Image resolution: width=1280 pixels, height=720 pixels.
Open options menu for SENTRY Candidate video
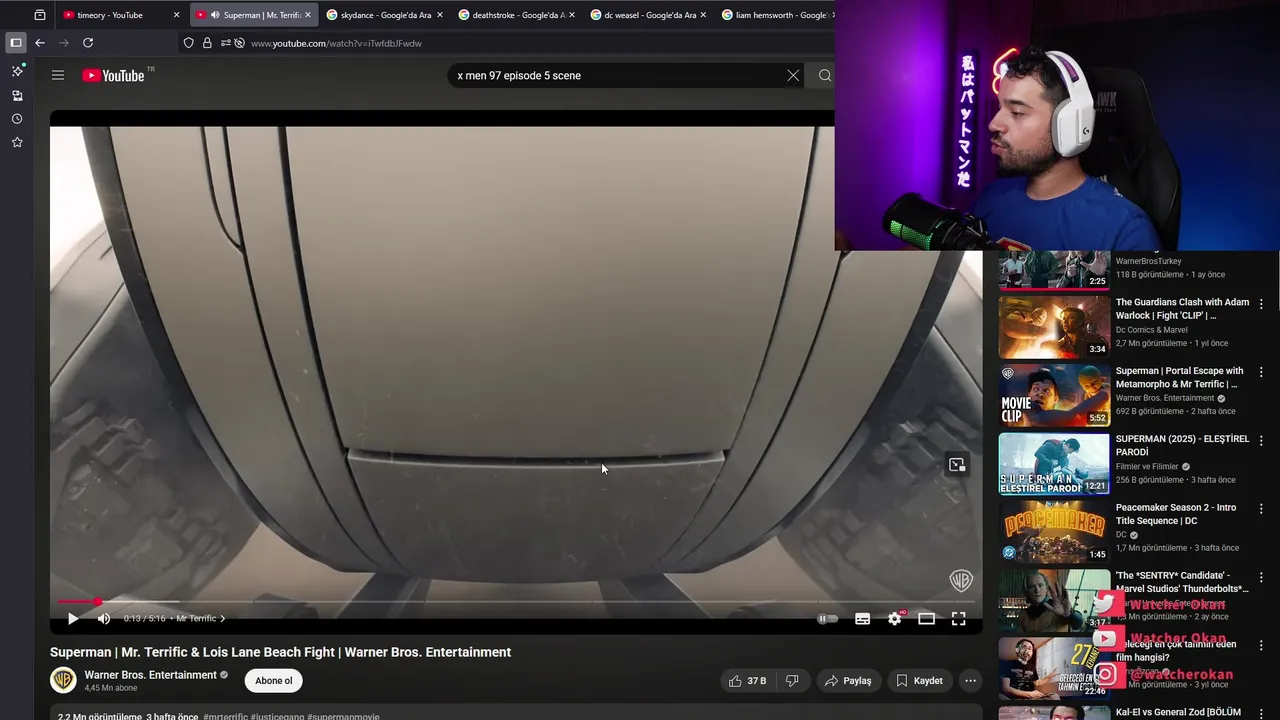tap(1261, 576)
